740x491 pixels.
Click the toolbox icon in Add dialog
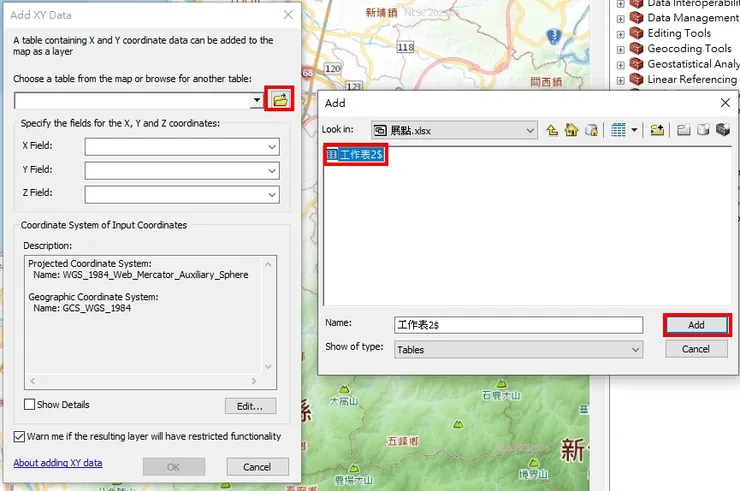[723, 129]
